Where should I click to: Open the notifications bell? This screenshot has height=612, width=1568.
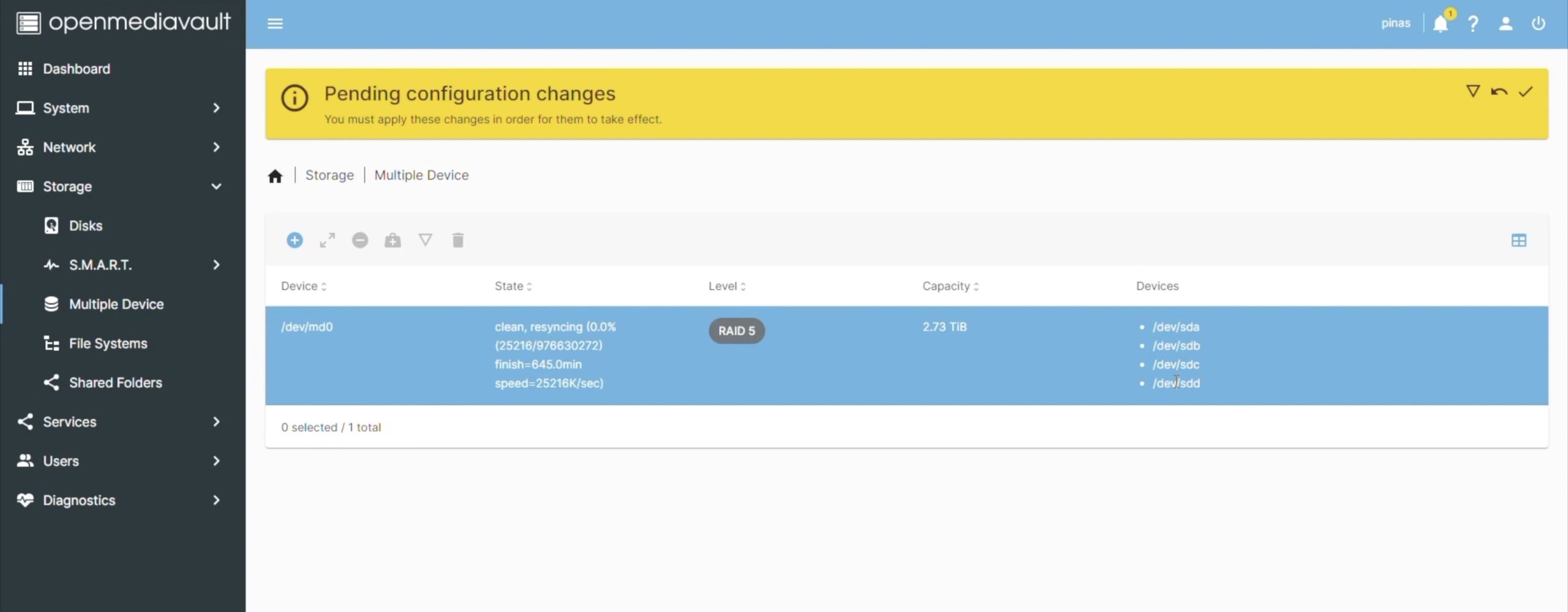pyautogui.click(x=1441, y=24)
